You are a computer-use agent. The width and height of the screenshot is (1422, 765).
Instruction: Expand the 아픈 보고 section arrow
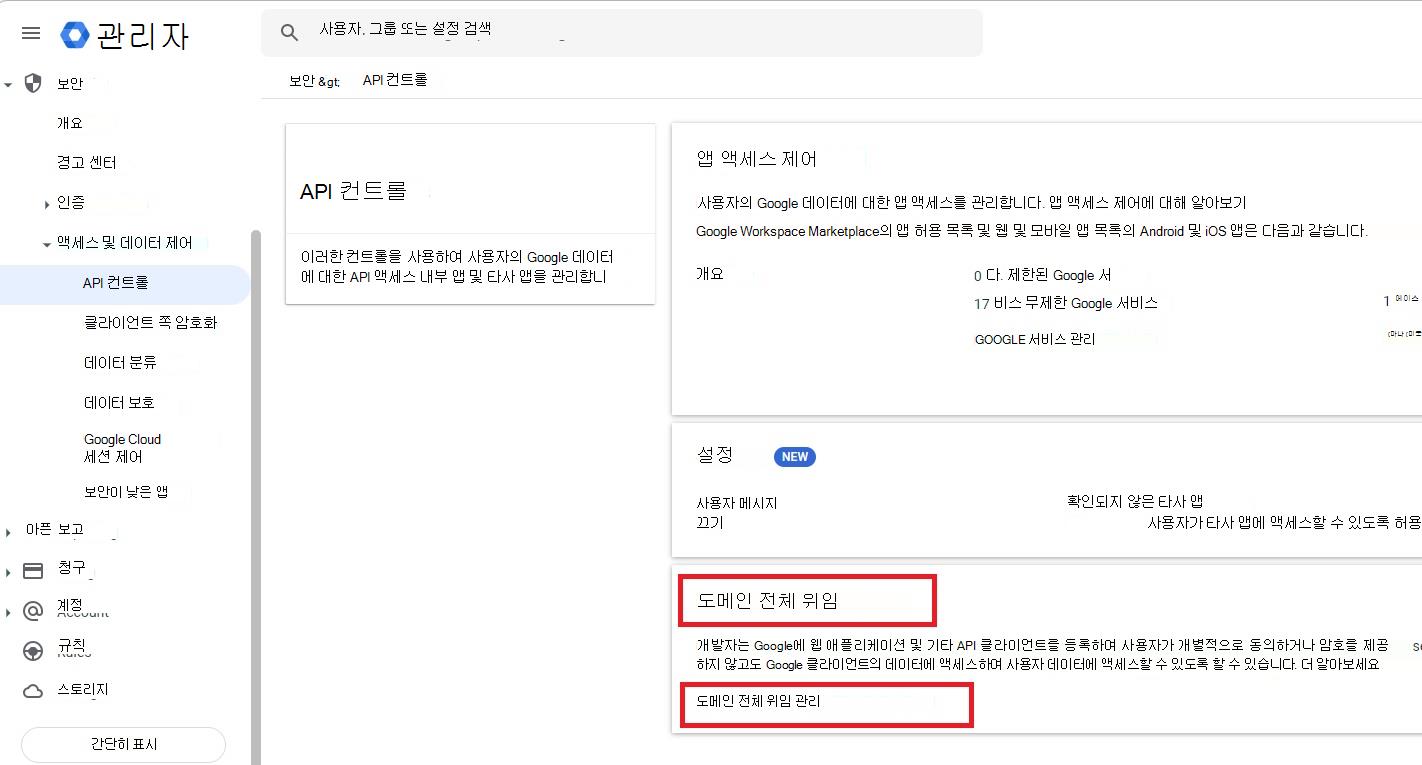point(8,532)
